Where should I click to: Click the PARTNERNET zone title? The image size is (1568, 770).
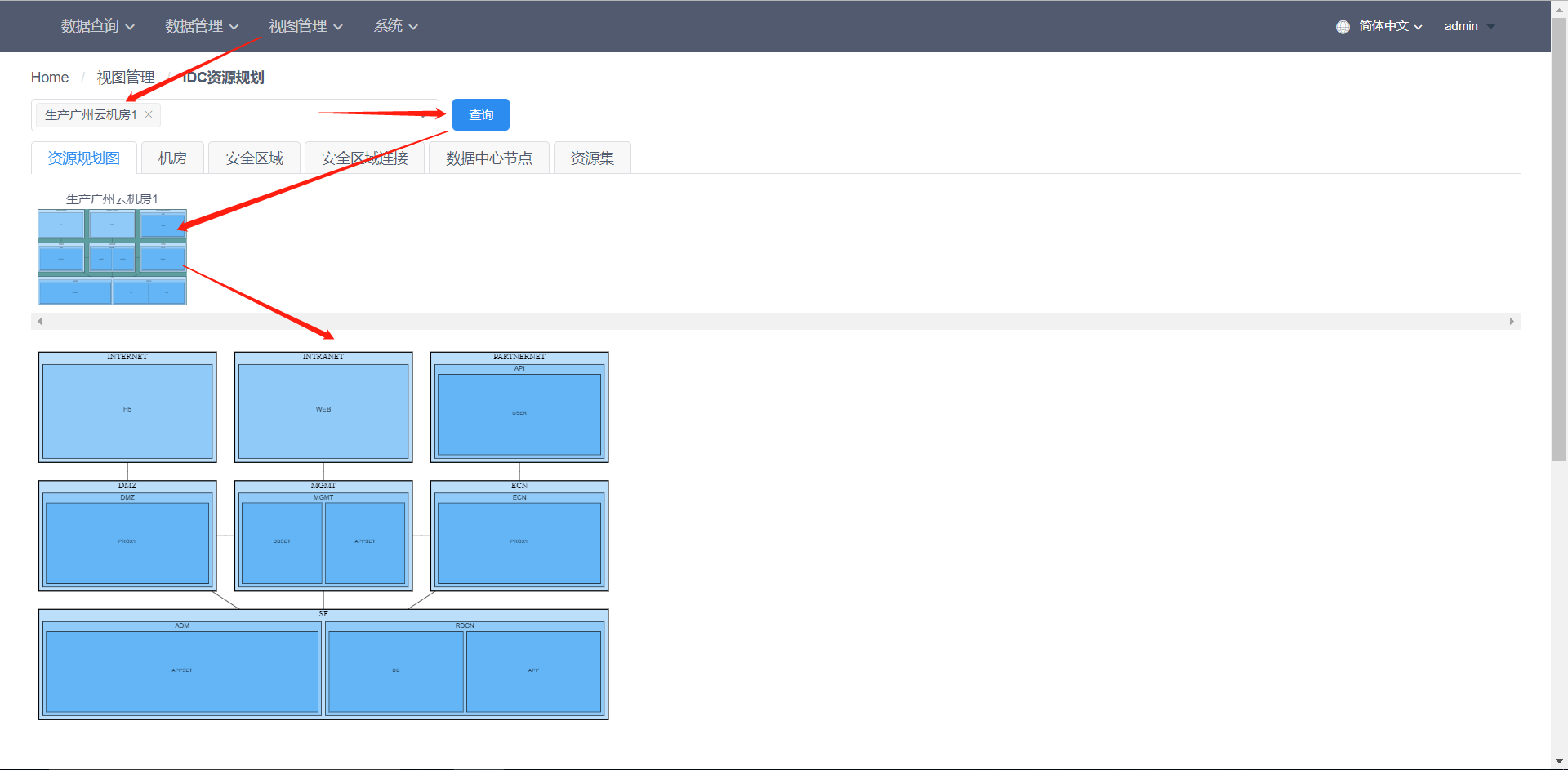[x=519, y=357]
